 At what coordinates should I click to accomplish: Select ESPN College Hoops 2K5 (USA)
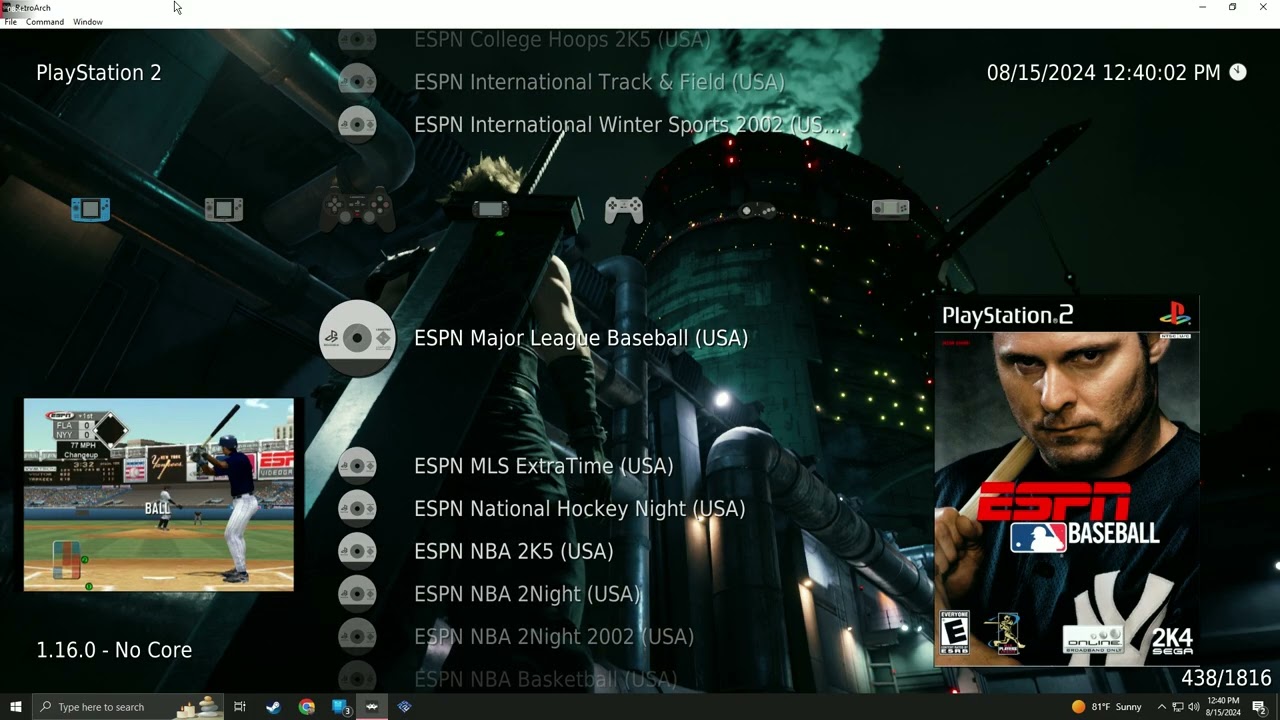tap(562, 39)
